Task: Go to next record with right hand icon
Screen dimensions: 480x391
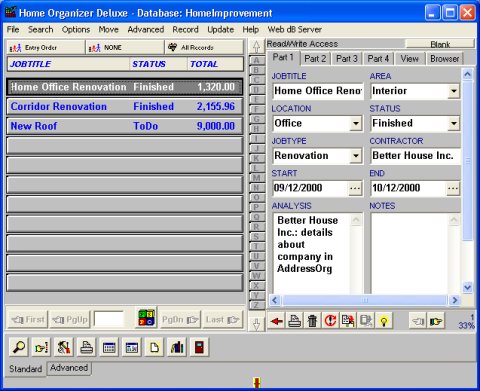Action: [436, 321]
